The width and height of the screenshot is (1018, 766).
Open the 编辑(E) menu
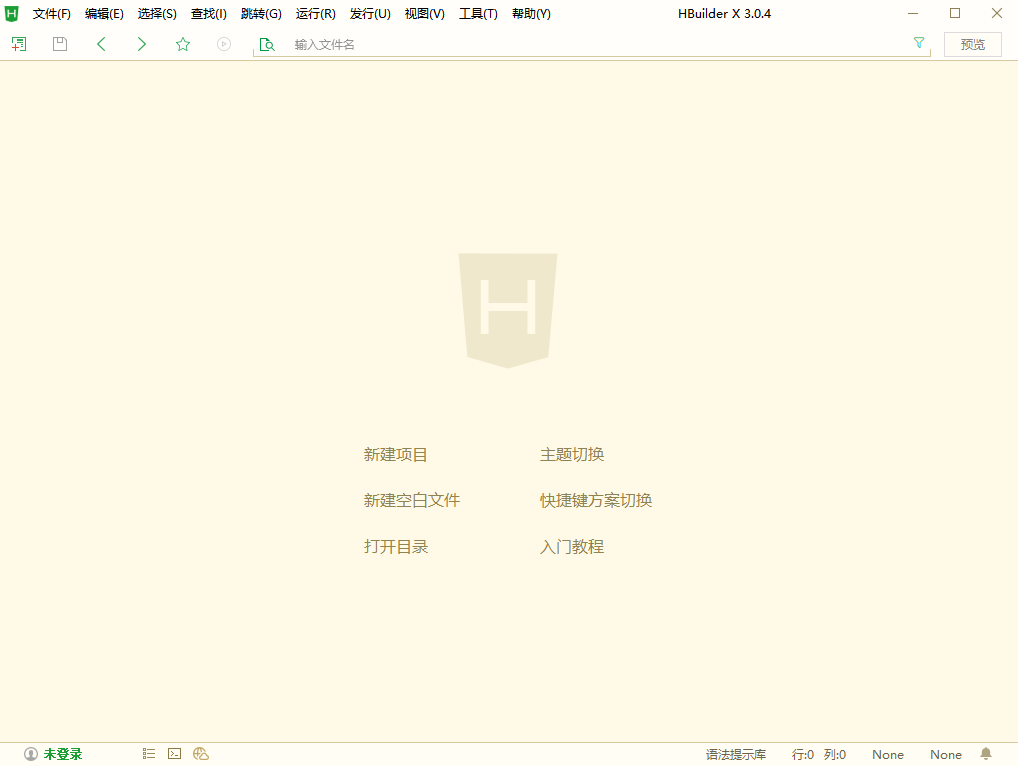(x=104, y=14)
